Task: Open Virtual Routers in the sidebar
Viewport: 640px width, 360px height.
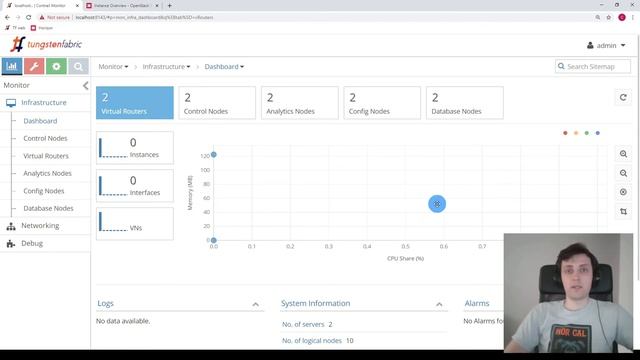Action: tap(46, 156)
